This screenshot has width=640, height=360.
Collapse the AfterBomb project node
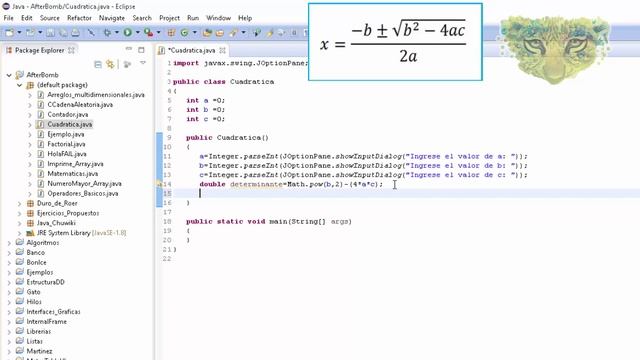coord(9,75)
